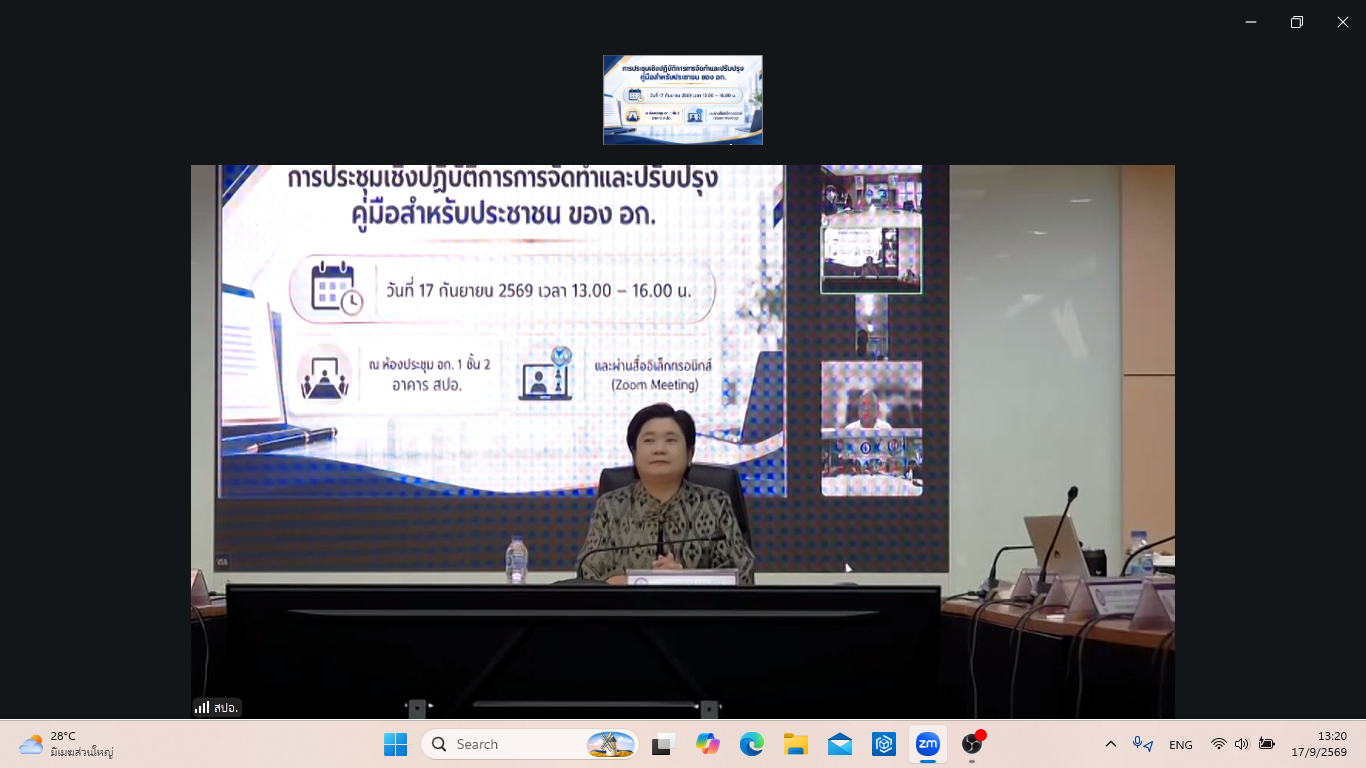Click the microphone and location tray icon

point(1142,744)
